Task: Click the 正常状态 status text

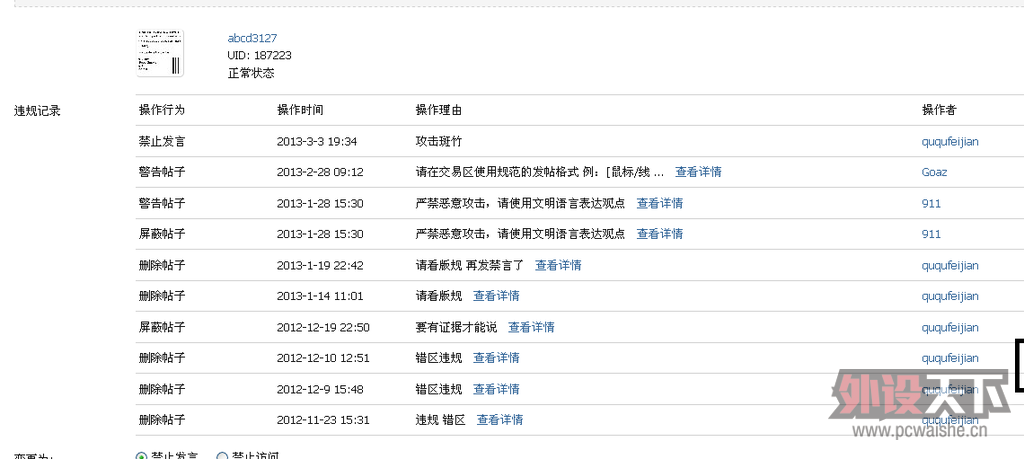Action: tap(251, 73)
